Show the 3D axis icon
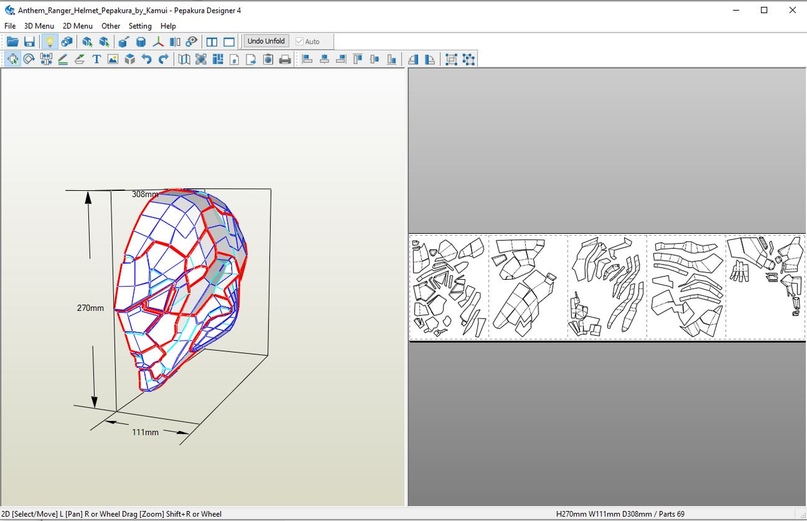 click(x=158, y=42)
